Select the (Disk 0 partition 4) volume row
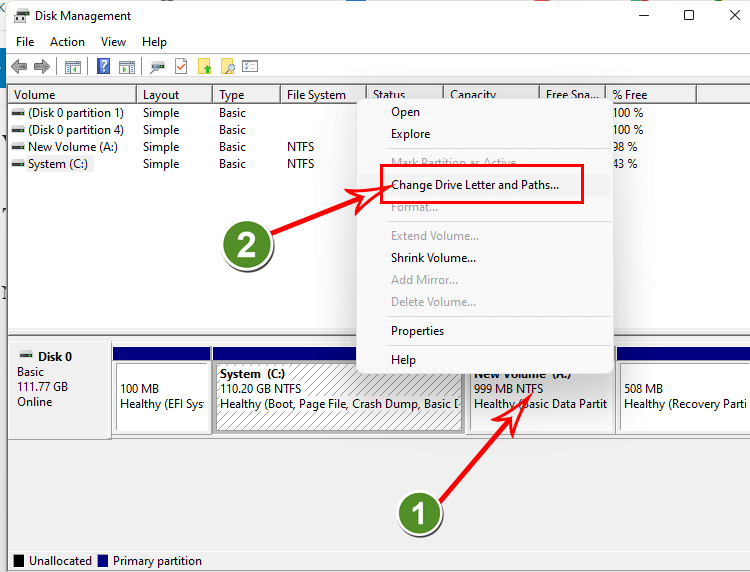Image resolution: width=750 pixels, height=572 pixels. click(x=76, y=130)
